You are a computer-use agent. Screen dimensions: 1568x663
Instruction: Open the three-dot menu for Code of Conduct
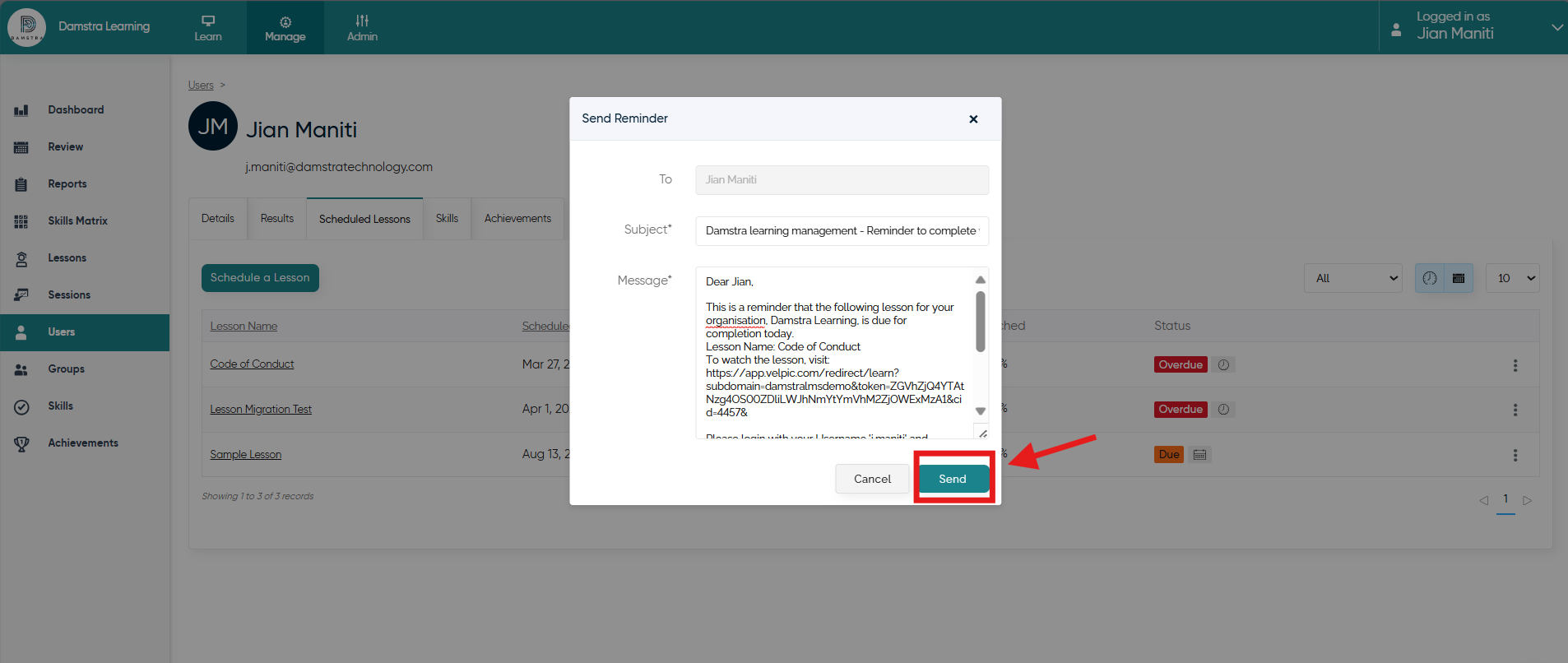pos(1515,365)
